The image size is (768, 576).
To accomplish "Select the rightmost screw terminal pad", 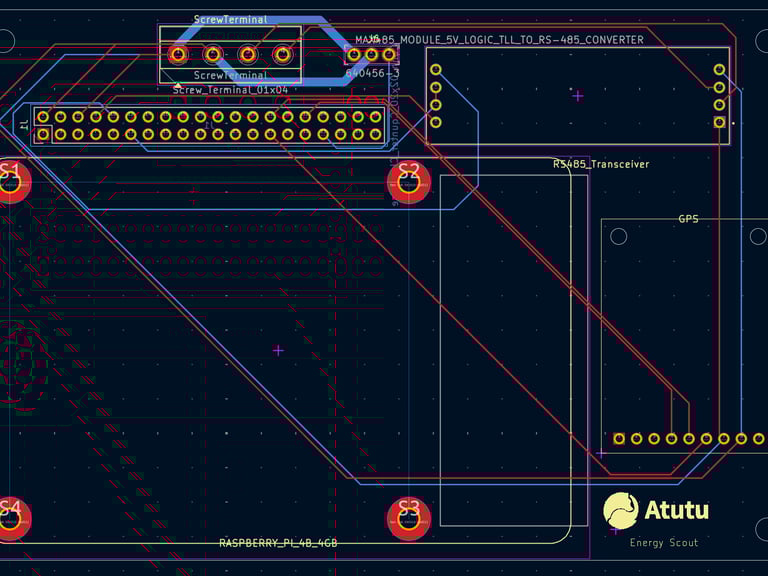I will (x=283, y=54).
